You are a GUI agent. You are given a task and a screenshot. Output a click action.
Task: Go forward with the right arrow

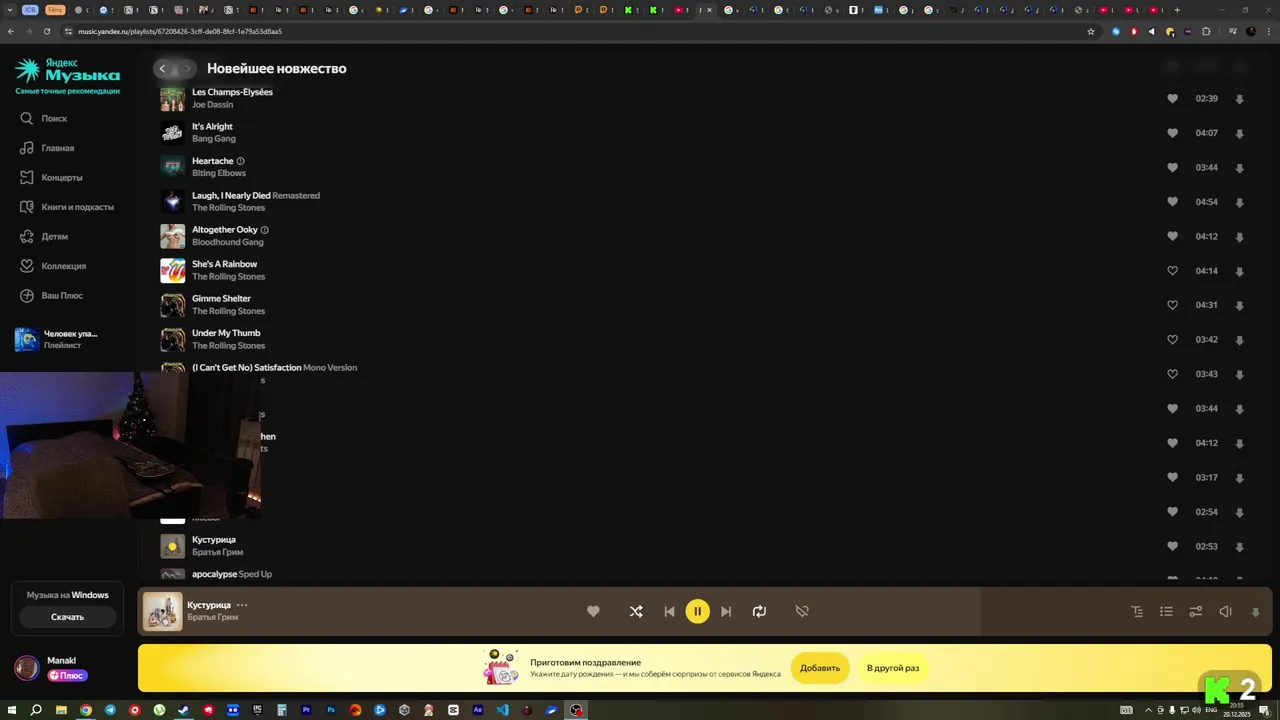186,69
